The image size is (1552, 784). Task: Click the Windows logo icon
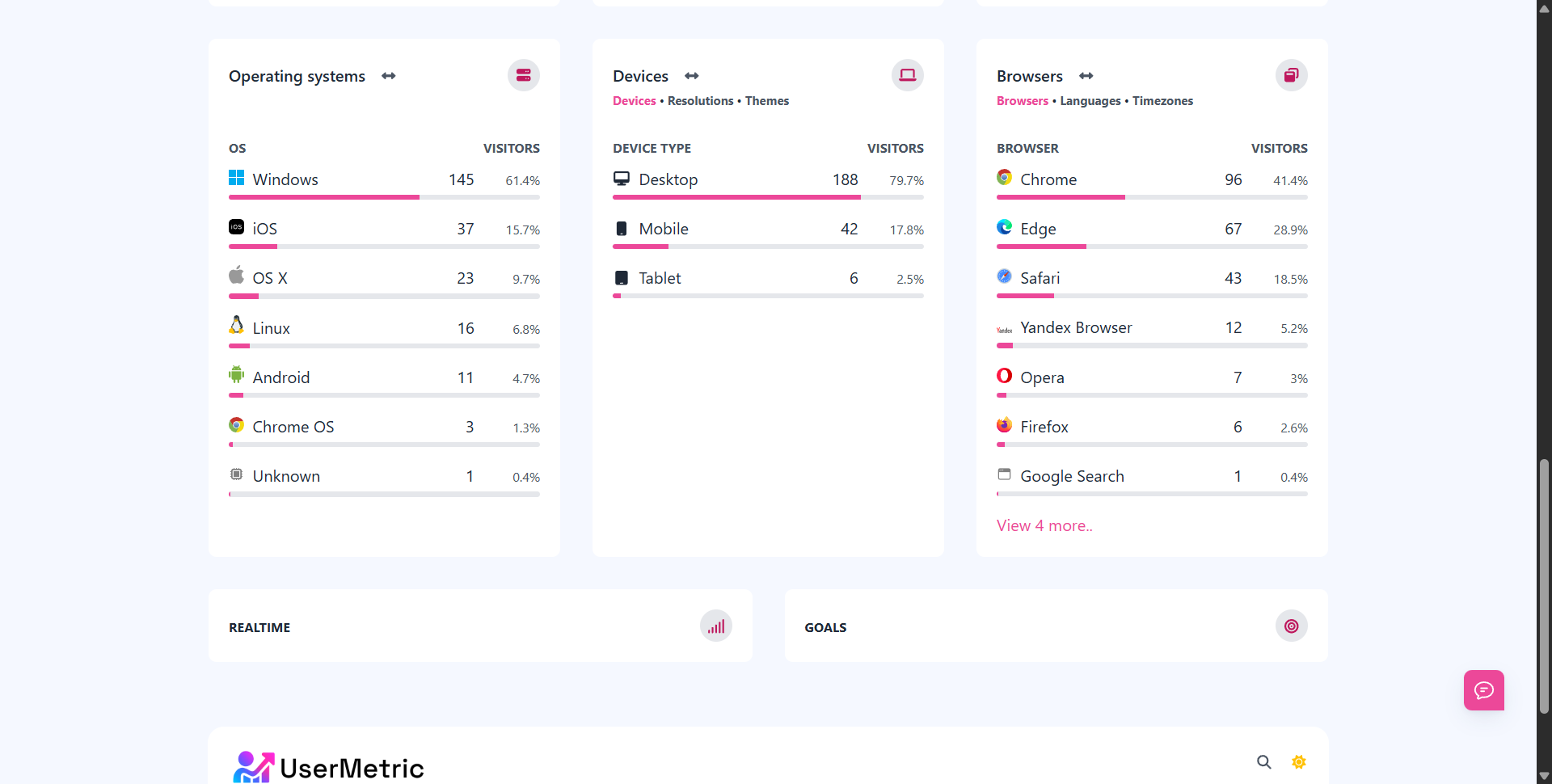[236, 178]
